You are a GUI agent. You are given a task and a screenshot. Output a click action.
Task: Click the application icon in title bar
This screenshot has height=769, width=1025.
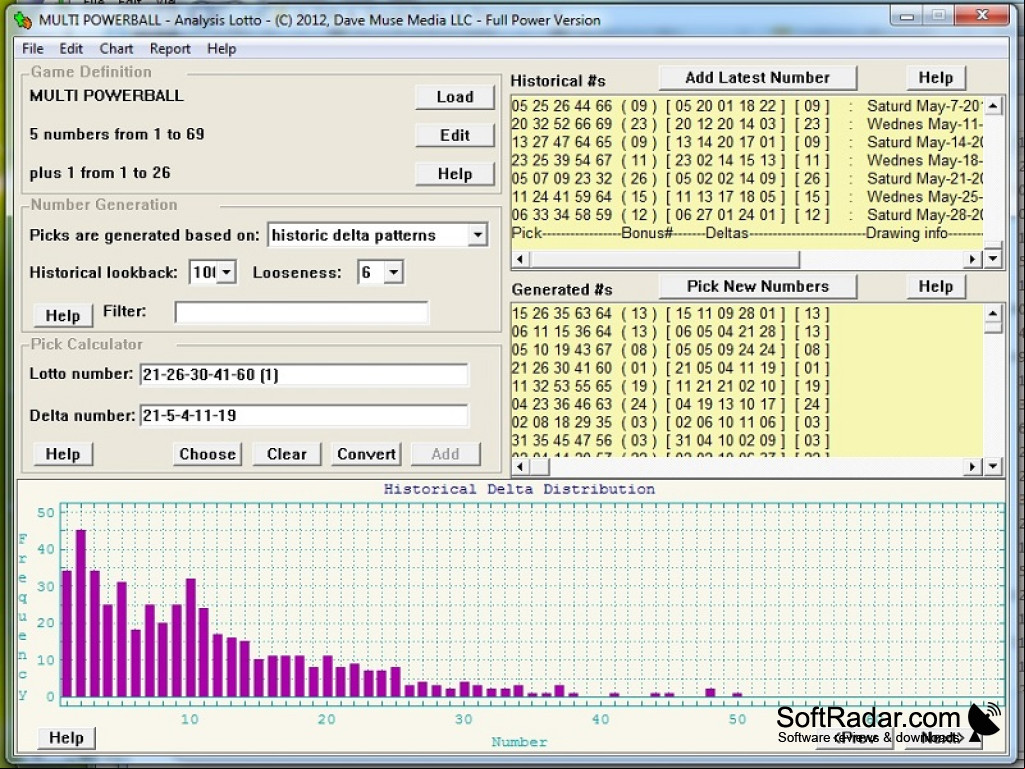(x=24, y=20)
